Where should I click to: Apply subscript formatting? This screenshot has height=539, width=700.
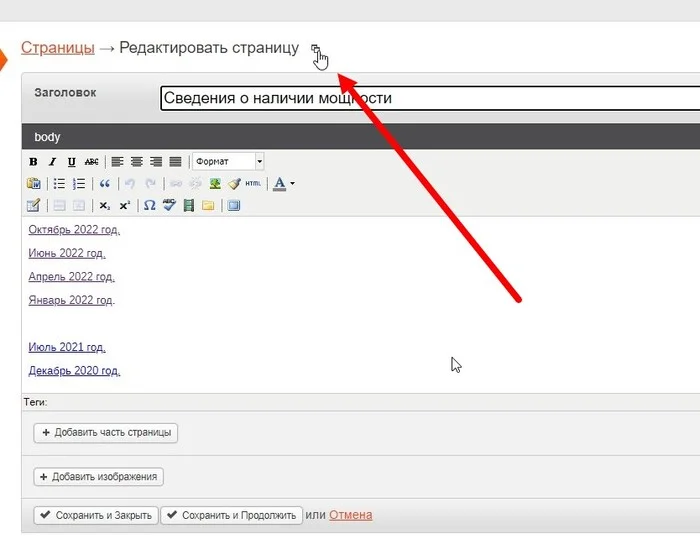(104, 205)
